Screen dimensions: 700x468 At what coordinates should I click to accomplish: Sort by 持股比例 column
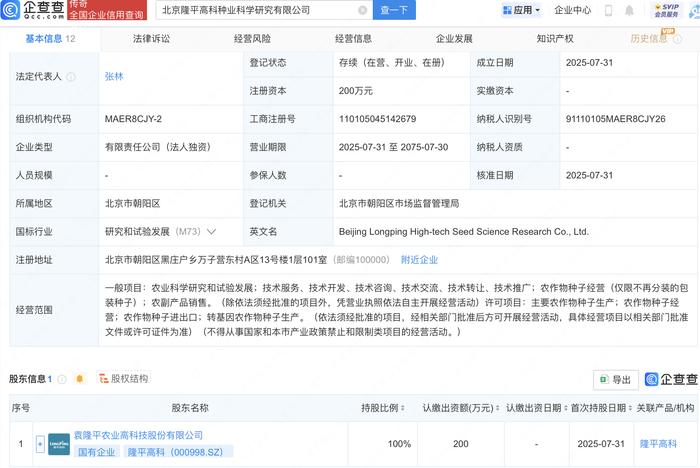[x=403, y=408]
